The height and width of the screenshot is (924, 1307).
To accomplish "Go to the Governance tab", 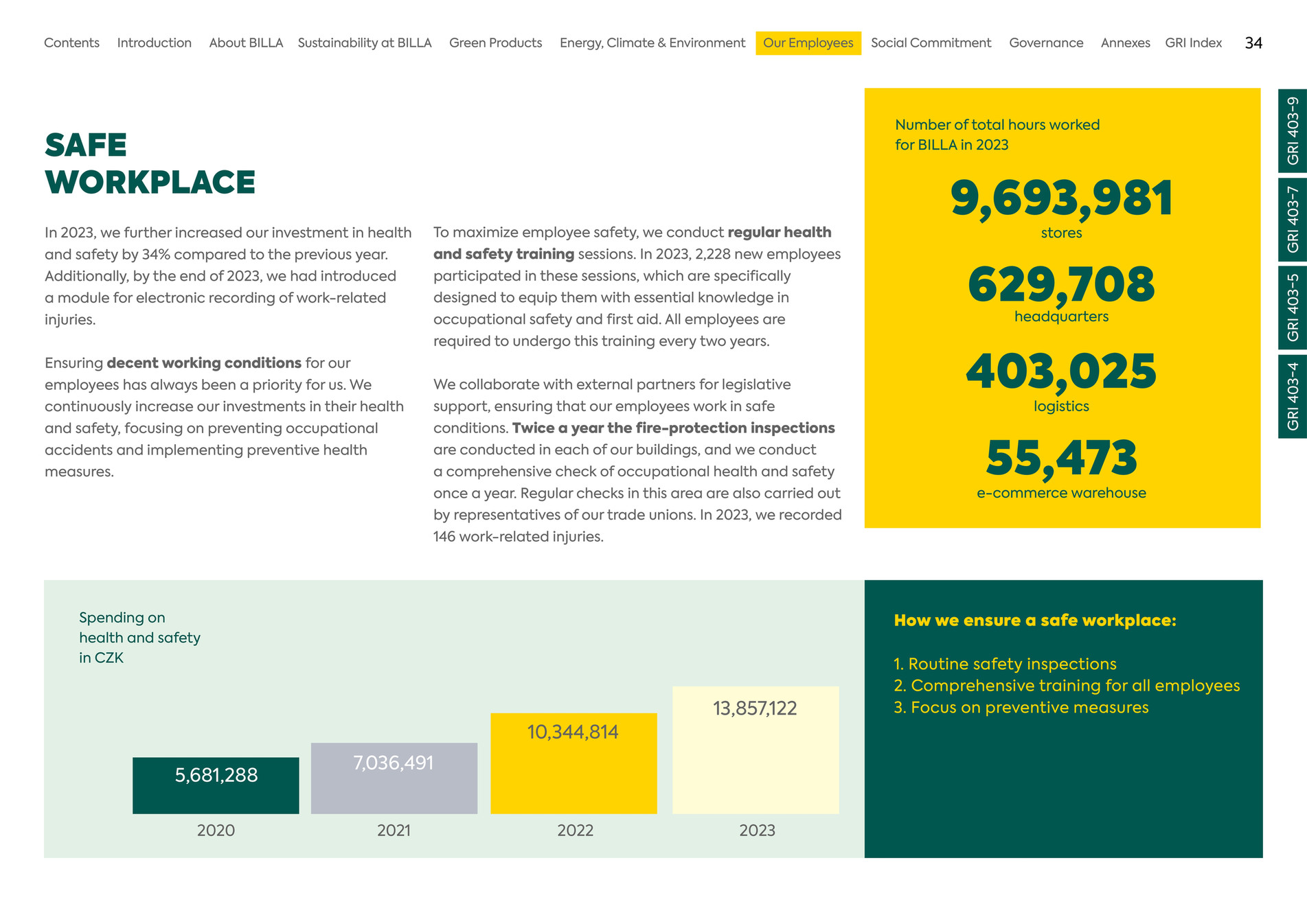I will tap(1046, 43).
